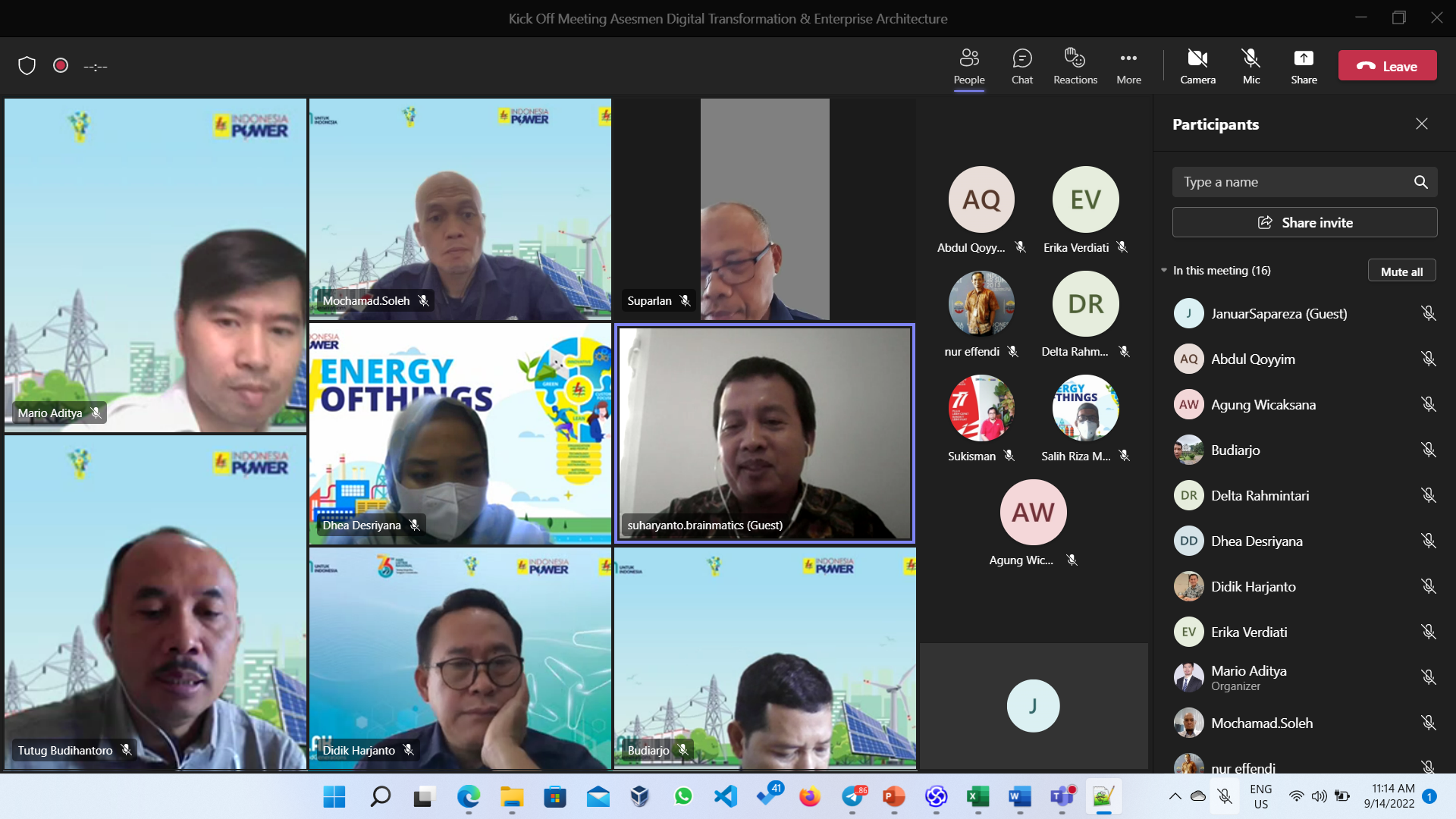Viewport: 1456px width, 819px height.
Task: Open the More actions menu
Action: [x=1128, y=66]
